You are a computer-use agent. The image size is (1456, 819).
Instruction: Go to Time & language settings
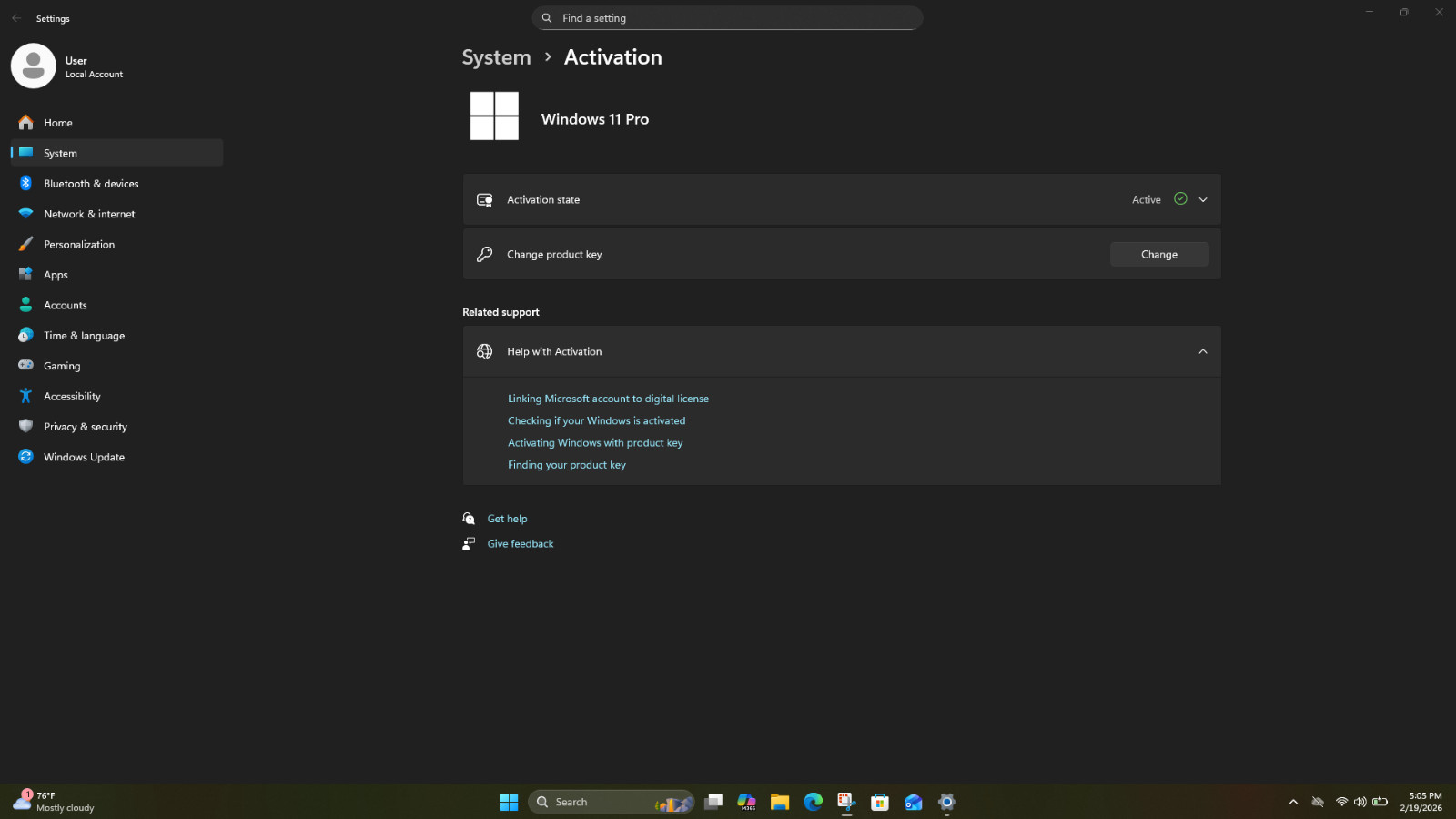point(84,336)
